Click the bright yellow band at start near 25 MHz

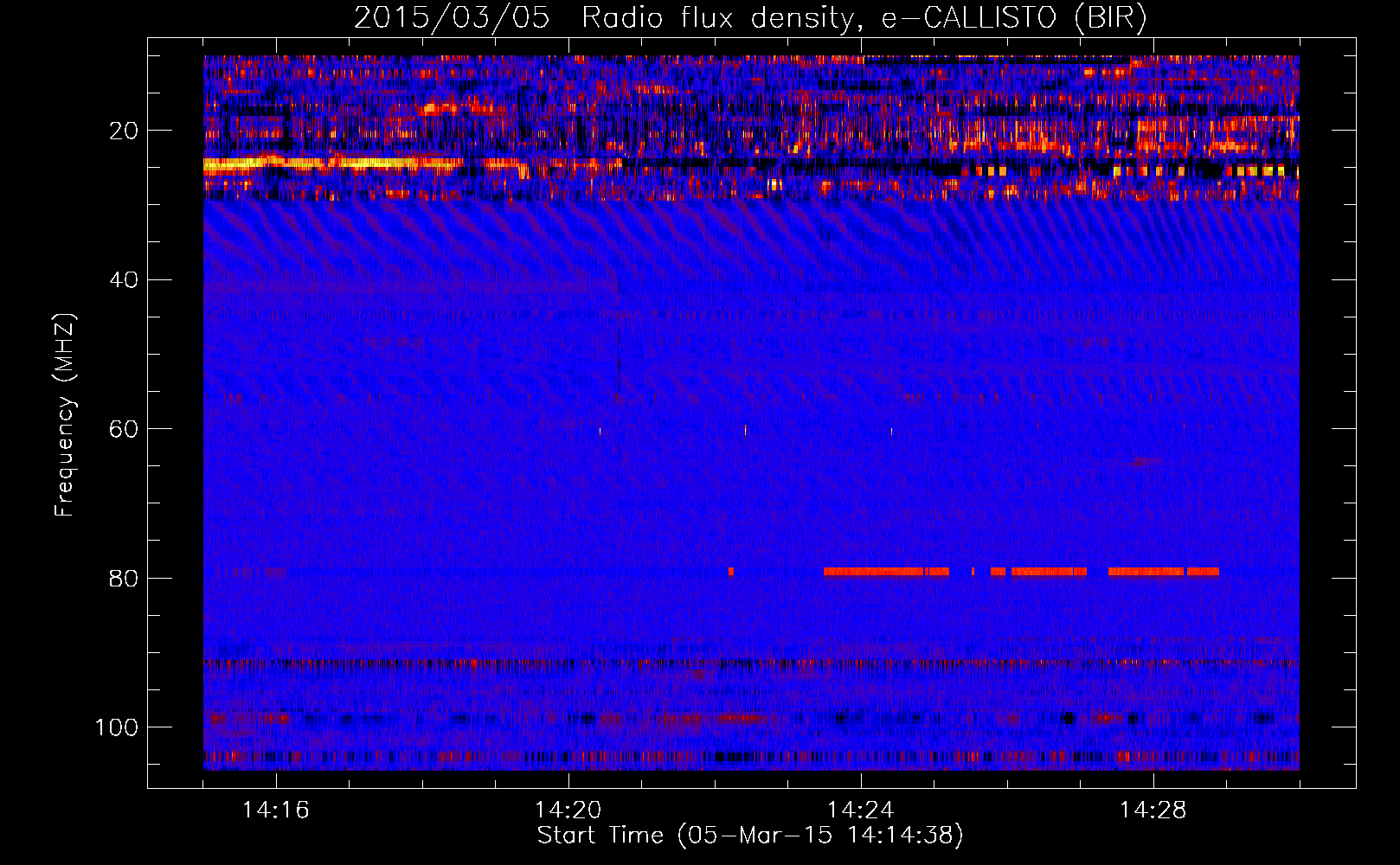coord(333,163)
